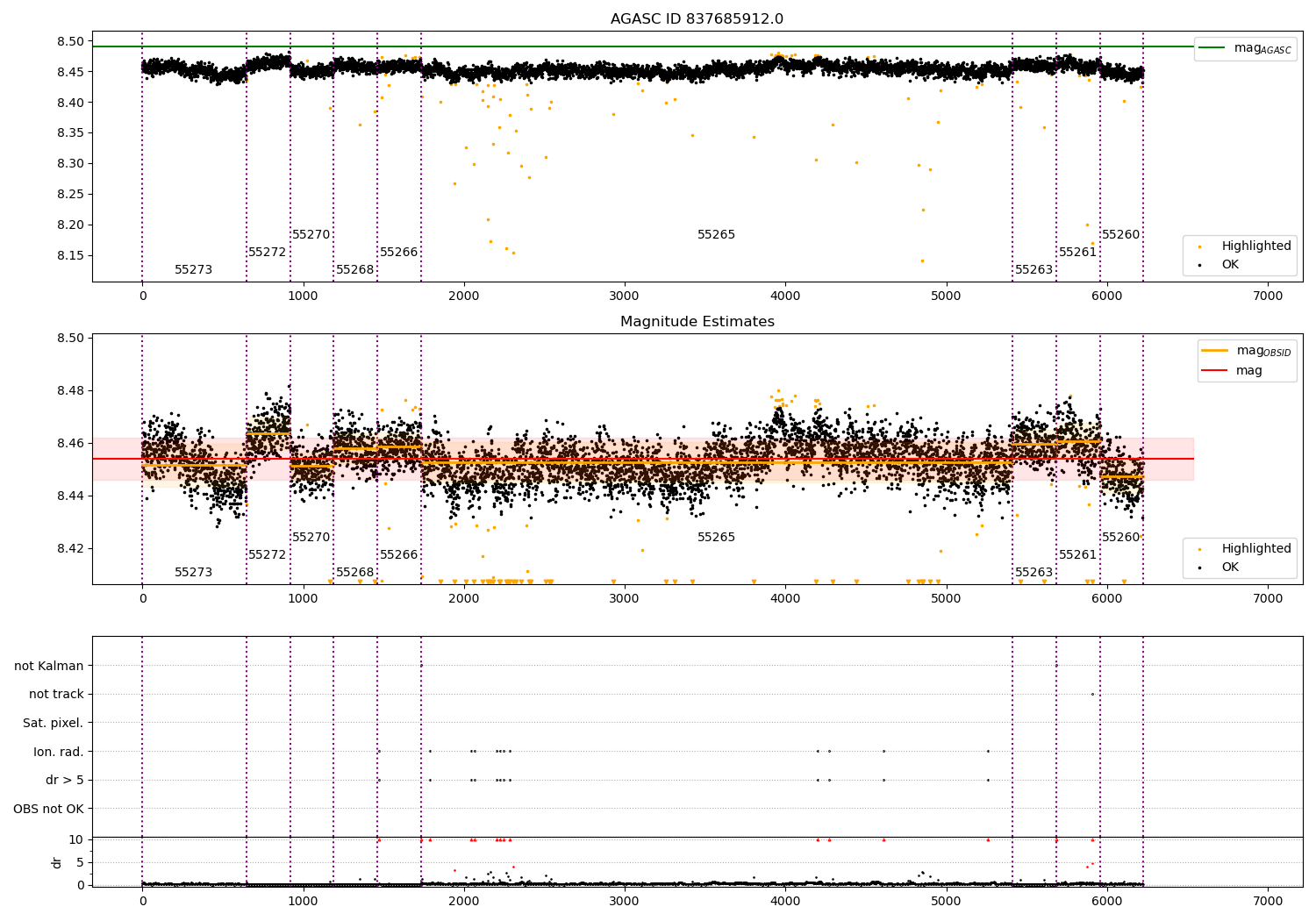The width and height of the screenshot is (1316, 921).
Task: Click Highlighted in the Magnitude Estimates legend
Action: click(1256, 549)
